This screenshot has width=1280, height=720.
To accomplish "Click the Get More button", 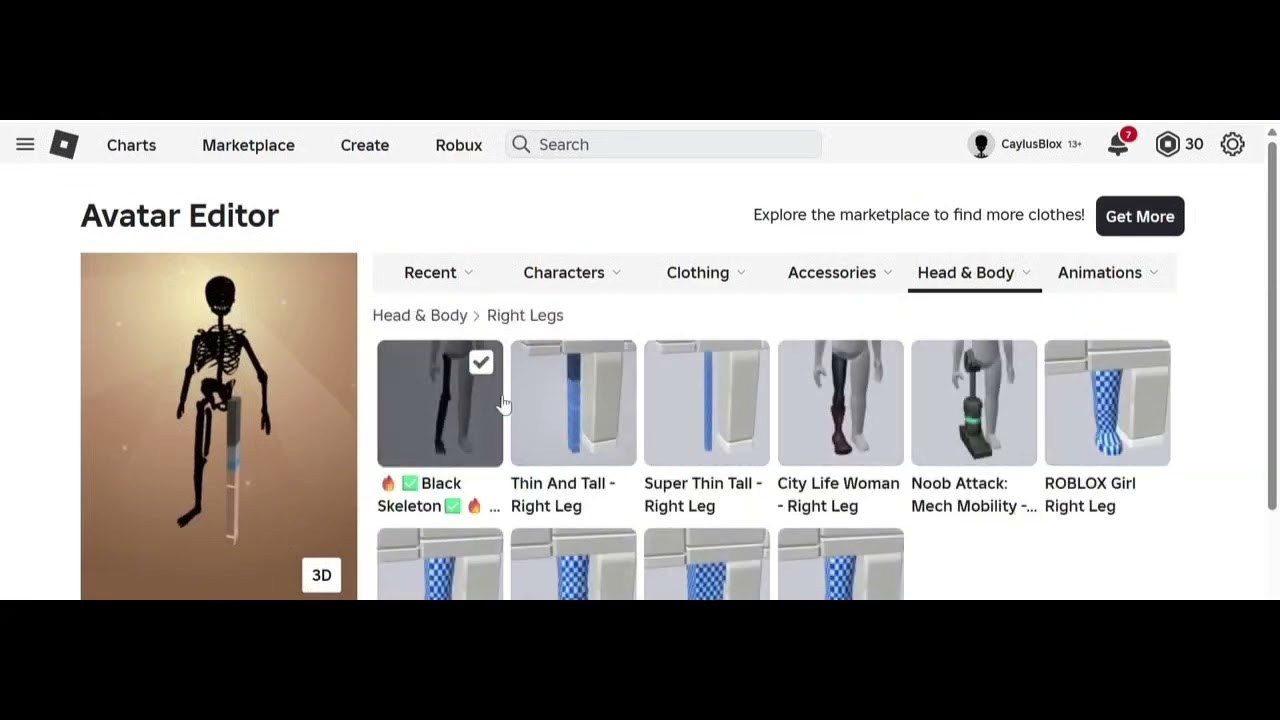I will [1140, 216].
